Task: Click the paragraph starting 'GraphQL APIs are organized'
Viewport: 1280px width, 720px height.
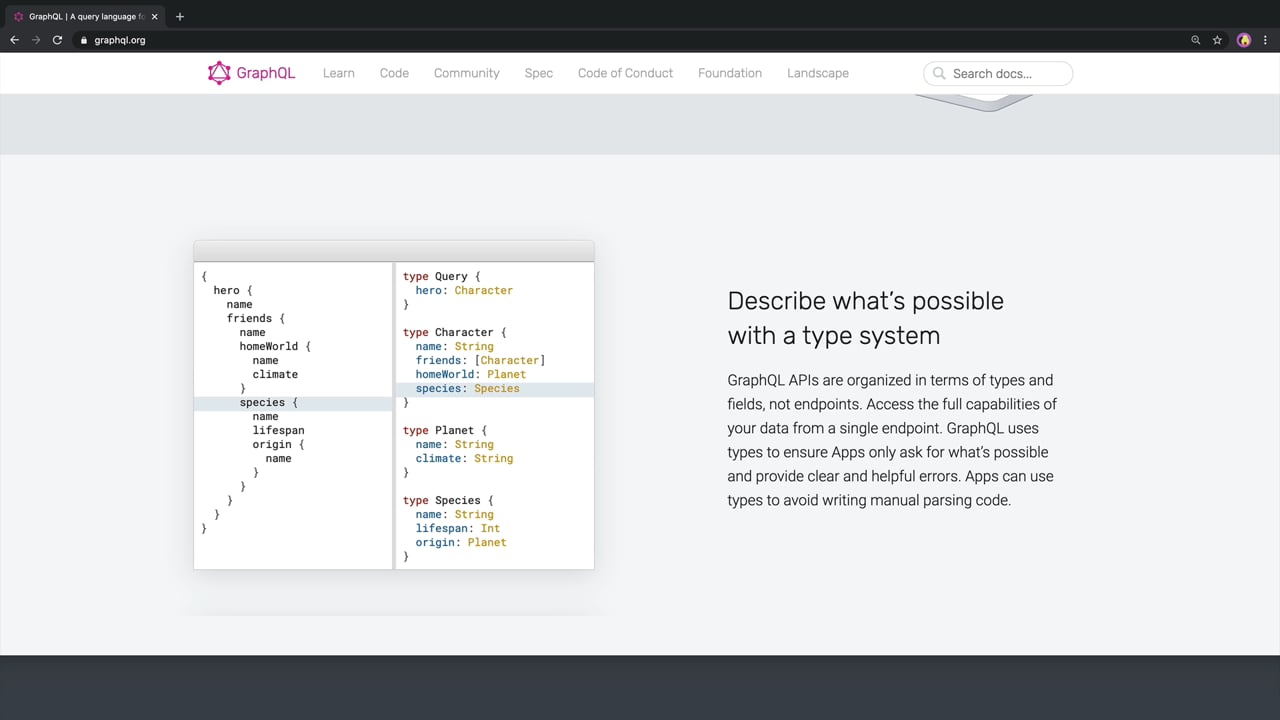Action: tap(892, 440)
